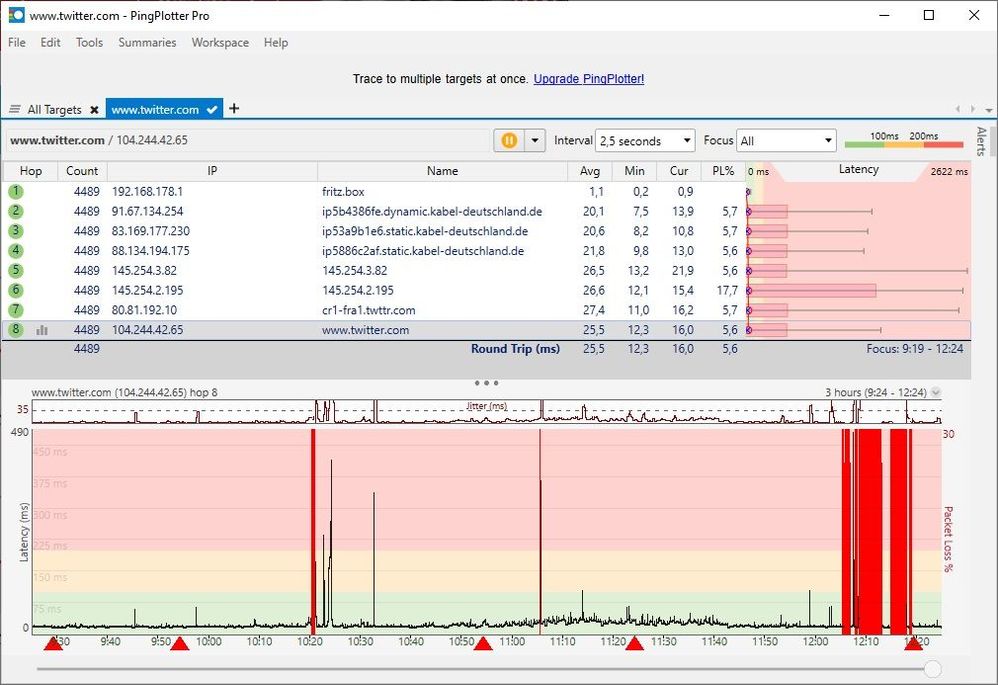The height and width of the screenshot is (685, 998).
Task: Open the All Targets hamburger list icon
Action: coord(15,109)
